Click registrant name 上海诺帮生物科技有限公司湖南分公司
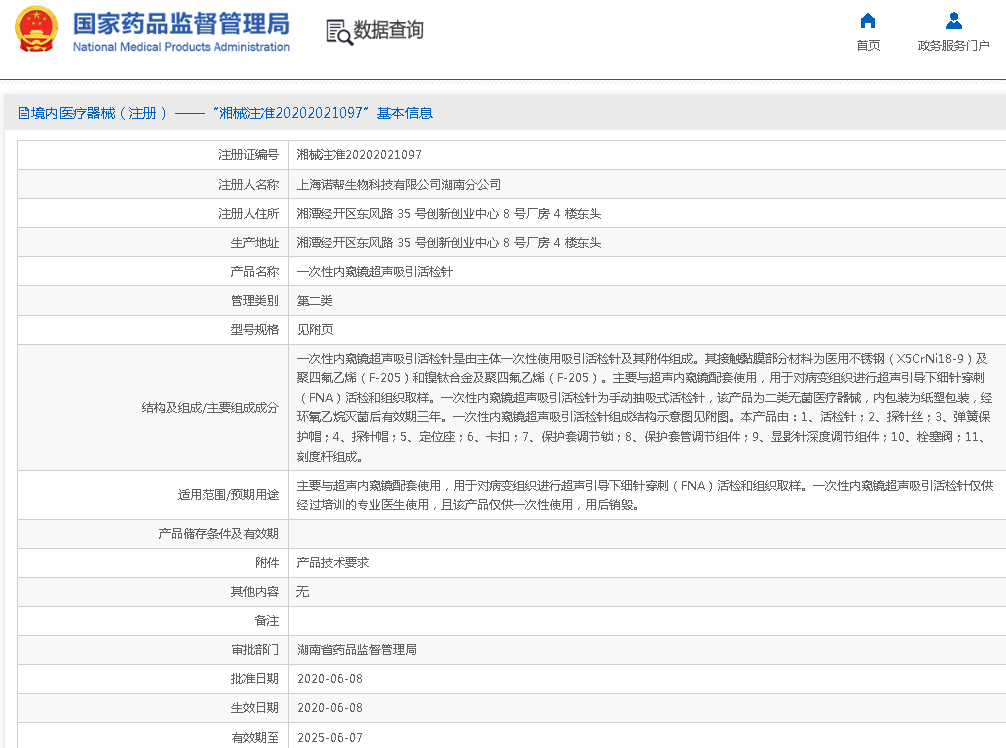This screenshot has width=1006, height=748. tap(398, 184)
